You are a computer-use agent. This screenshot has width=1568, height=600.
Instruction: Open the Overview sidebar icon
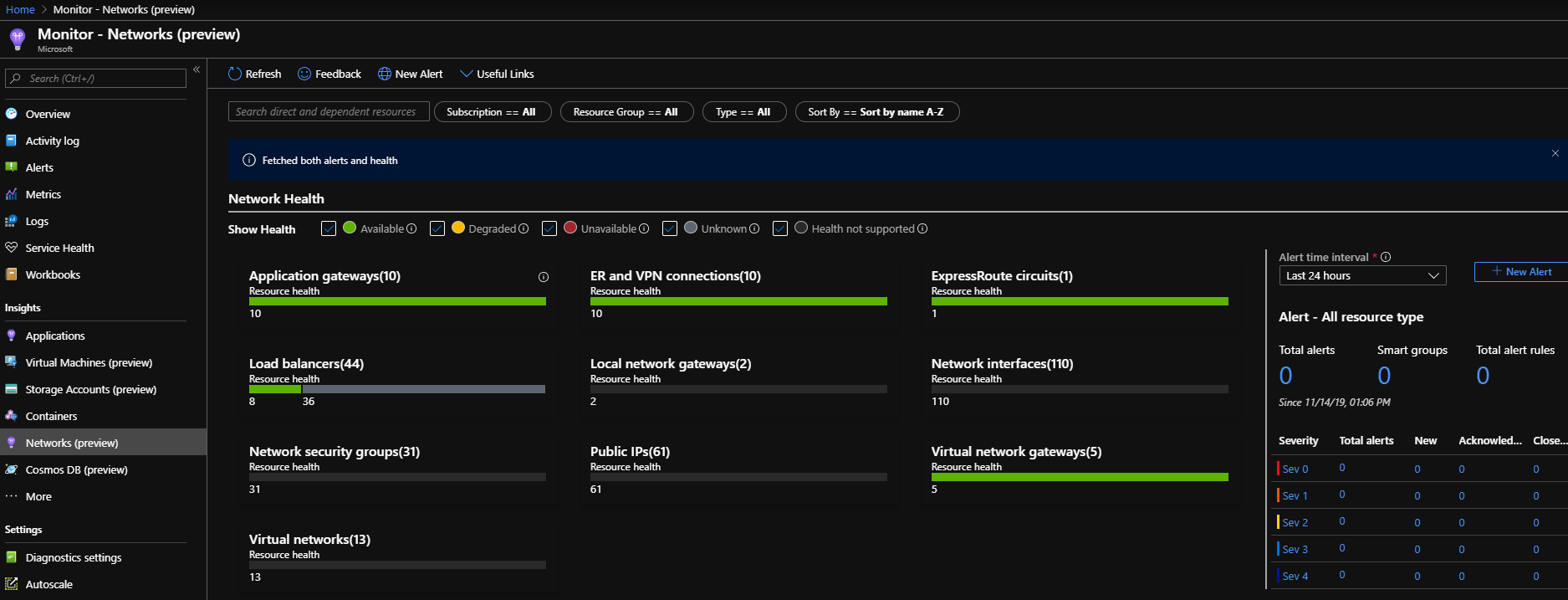coord(12,114)
